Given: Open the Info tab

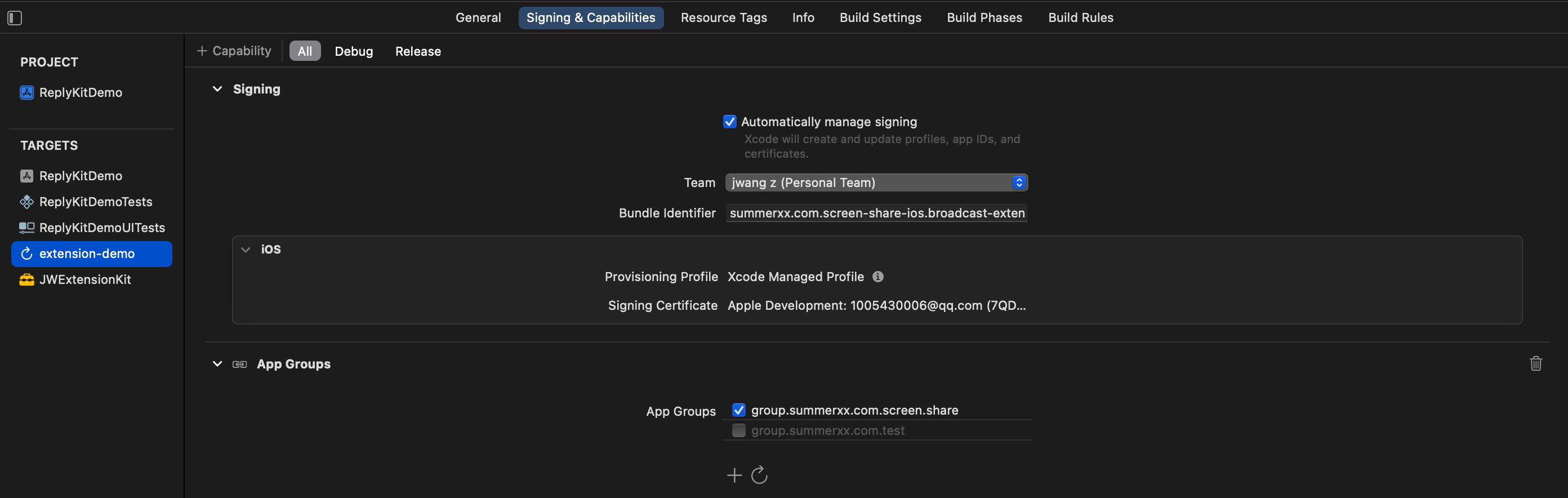Looking at the screenshot, I should tap(803, 17).
